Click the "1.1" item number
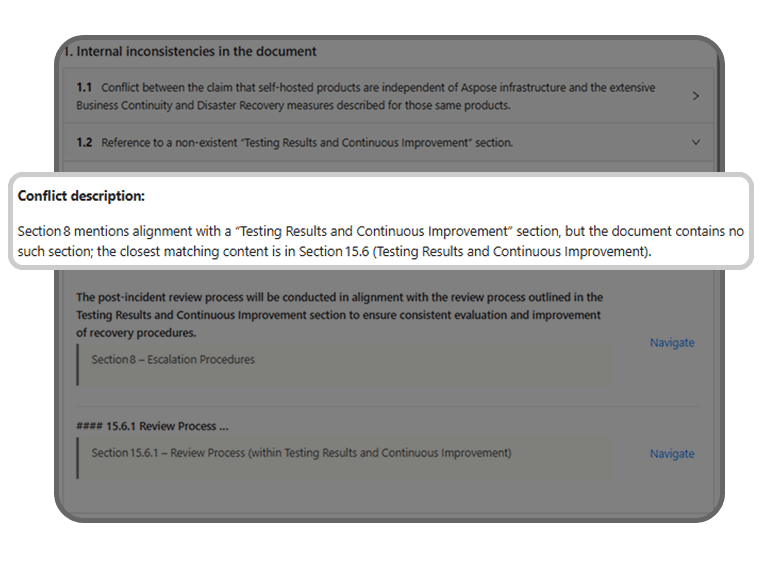Viewport: 762px width, 561px height. [85, 88]
